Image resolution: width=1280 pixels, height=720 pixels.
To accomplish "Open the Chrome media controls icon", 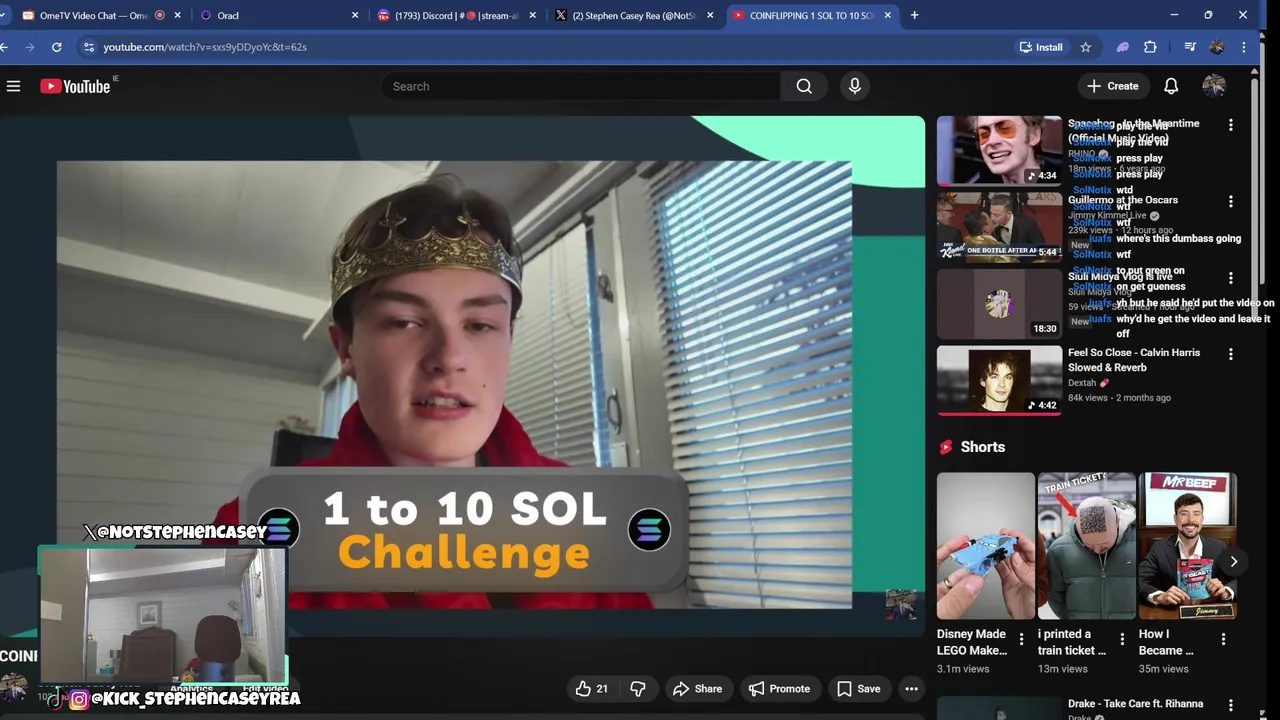I will click(x=1189, y=47).
